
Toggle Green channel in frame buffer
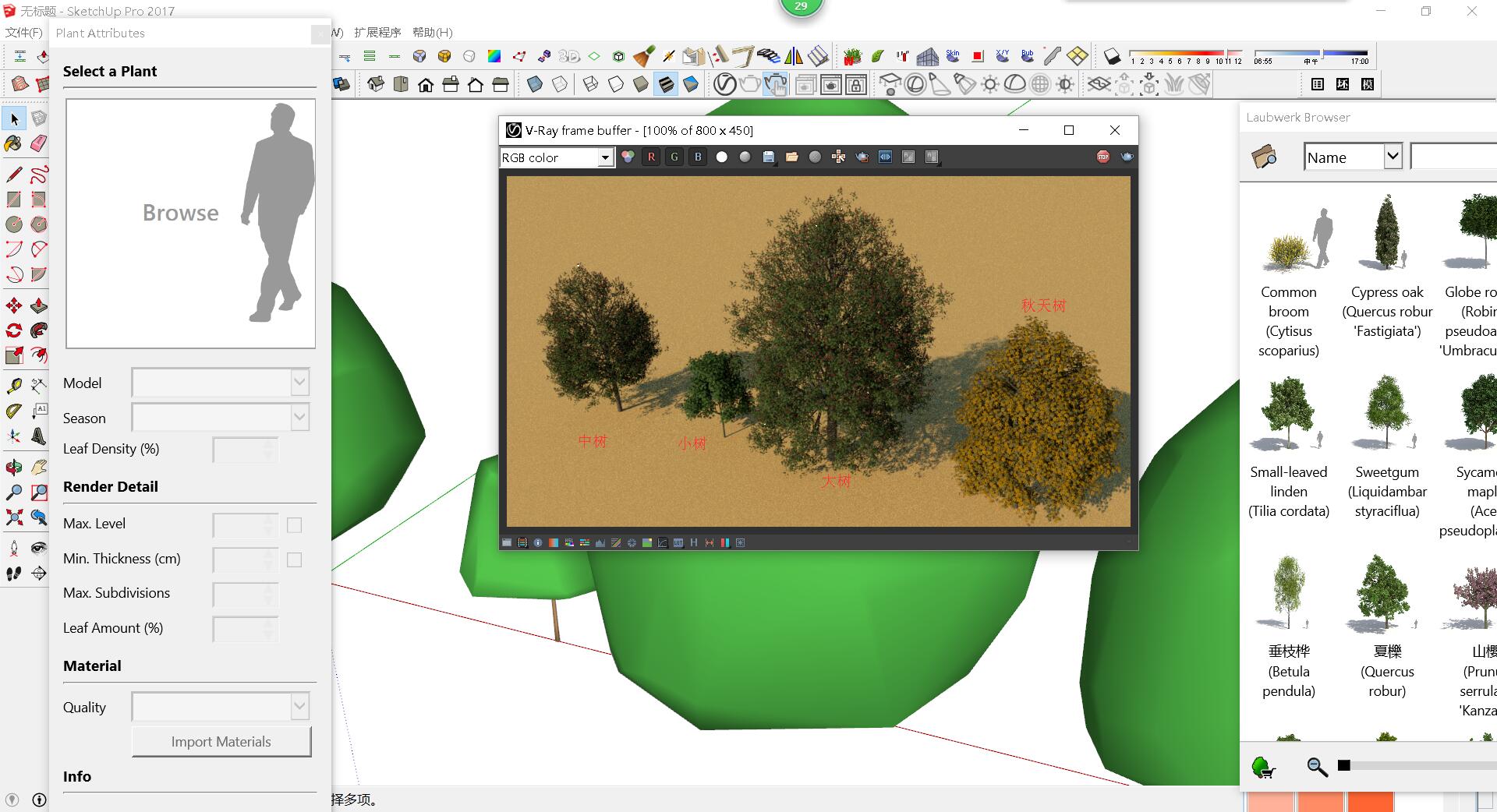pos(674,157)
